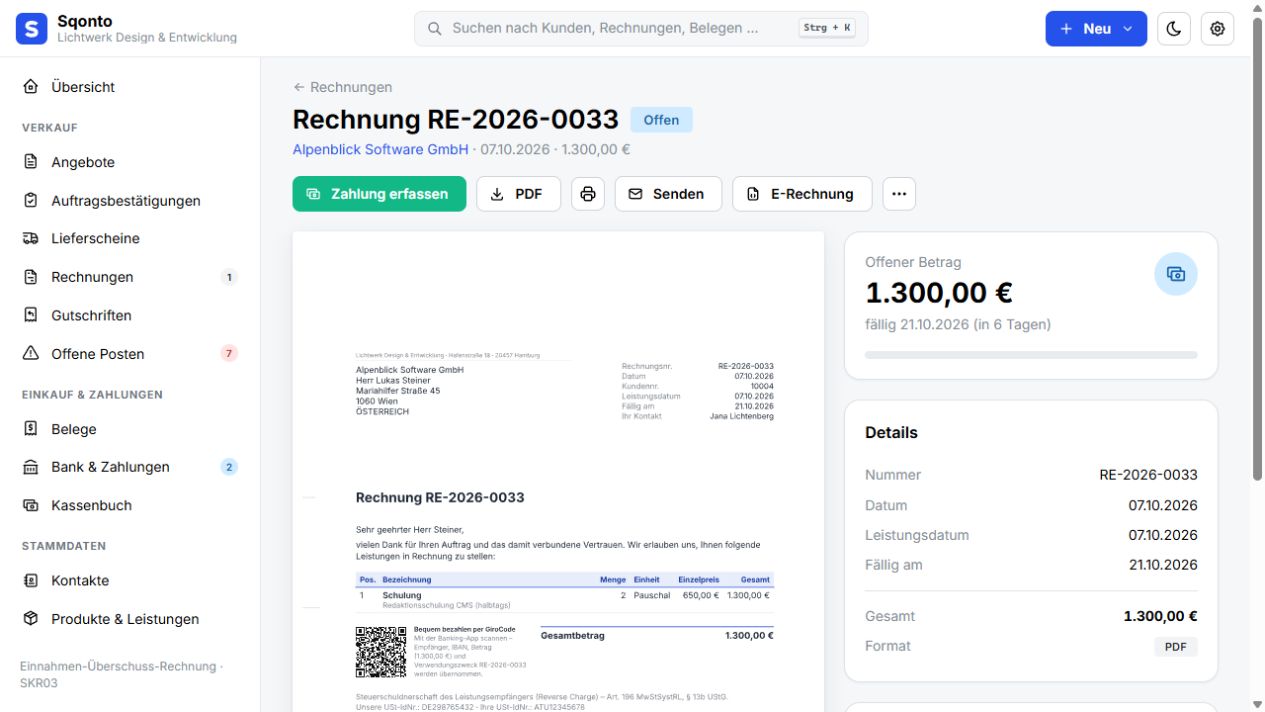This screenshot has width=1265, height=712.
Task: Click the round payment icon in Offener Betrag card
Action: [1176, 274]
